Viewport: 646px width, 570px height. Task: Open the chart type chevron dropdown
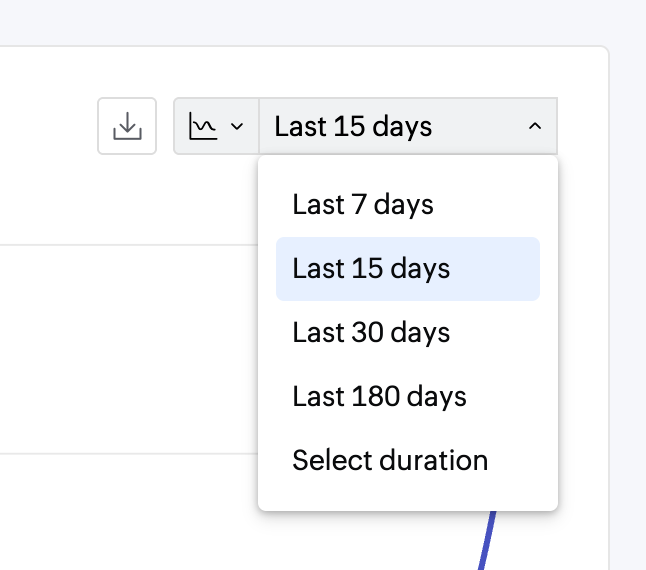pyautogui.click(x=237, y=127)
